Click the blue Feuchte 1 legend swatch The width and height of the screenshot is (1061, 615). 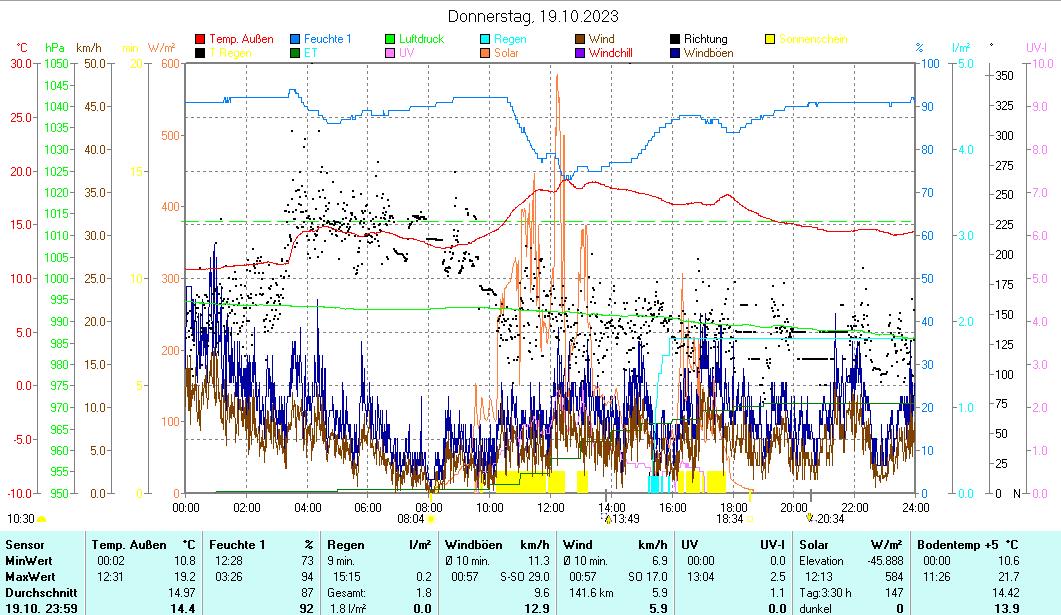tap(295, 39)
